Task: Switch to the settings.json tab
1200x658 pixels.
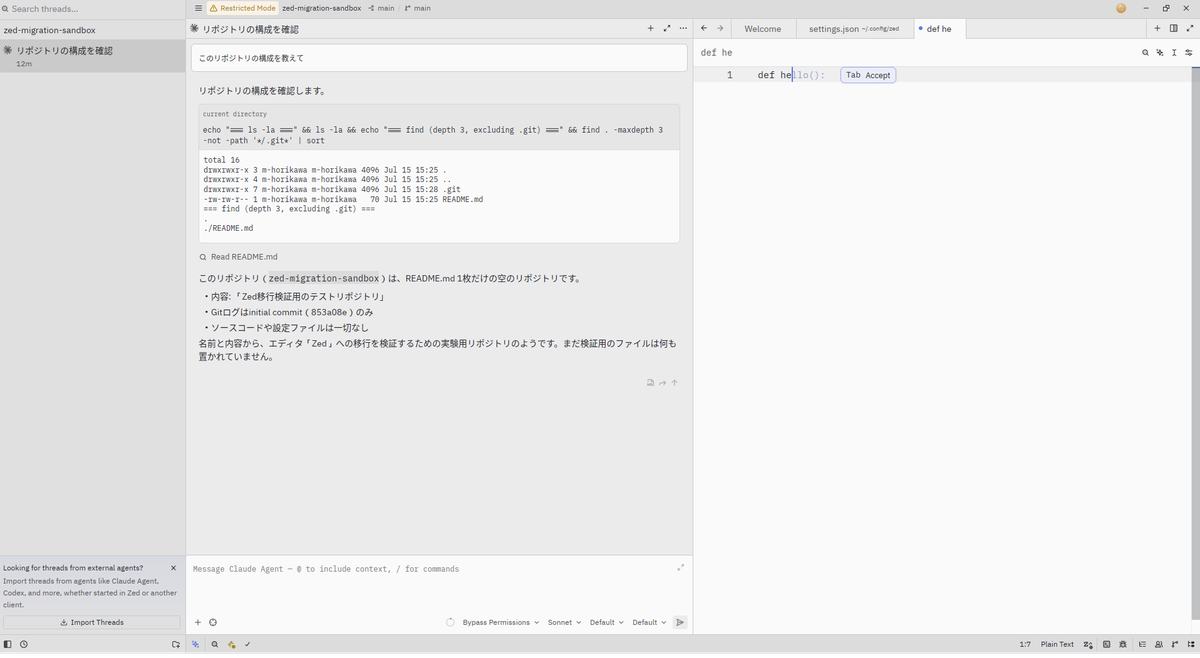Action: [853, 29]
